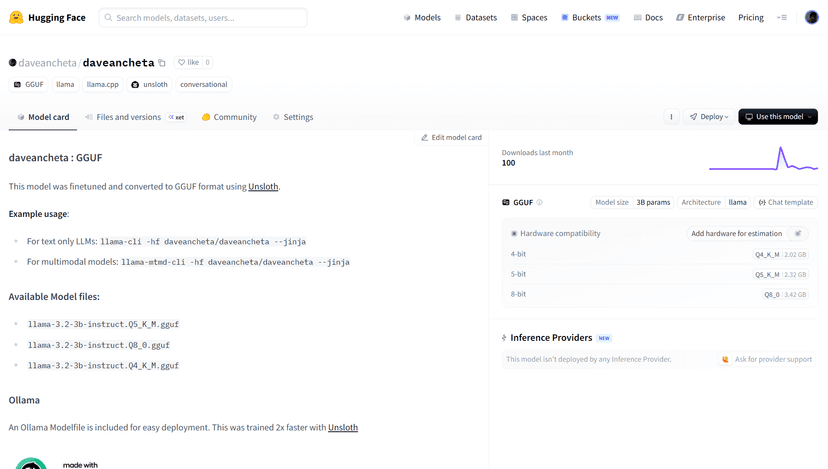Click Ask for provider support

[x=767, y=359]
